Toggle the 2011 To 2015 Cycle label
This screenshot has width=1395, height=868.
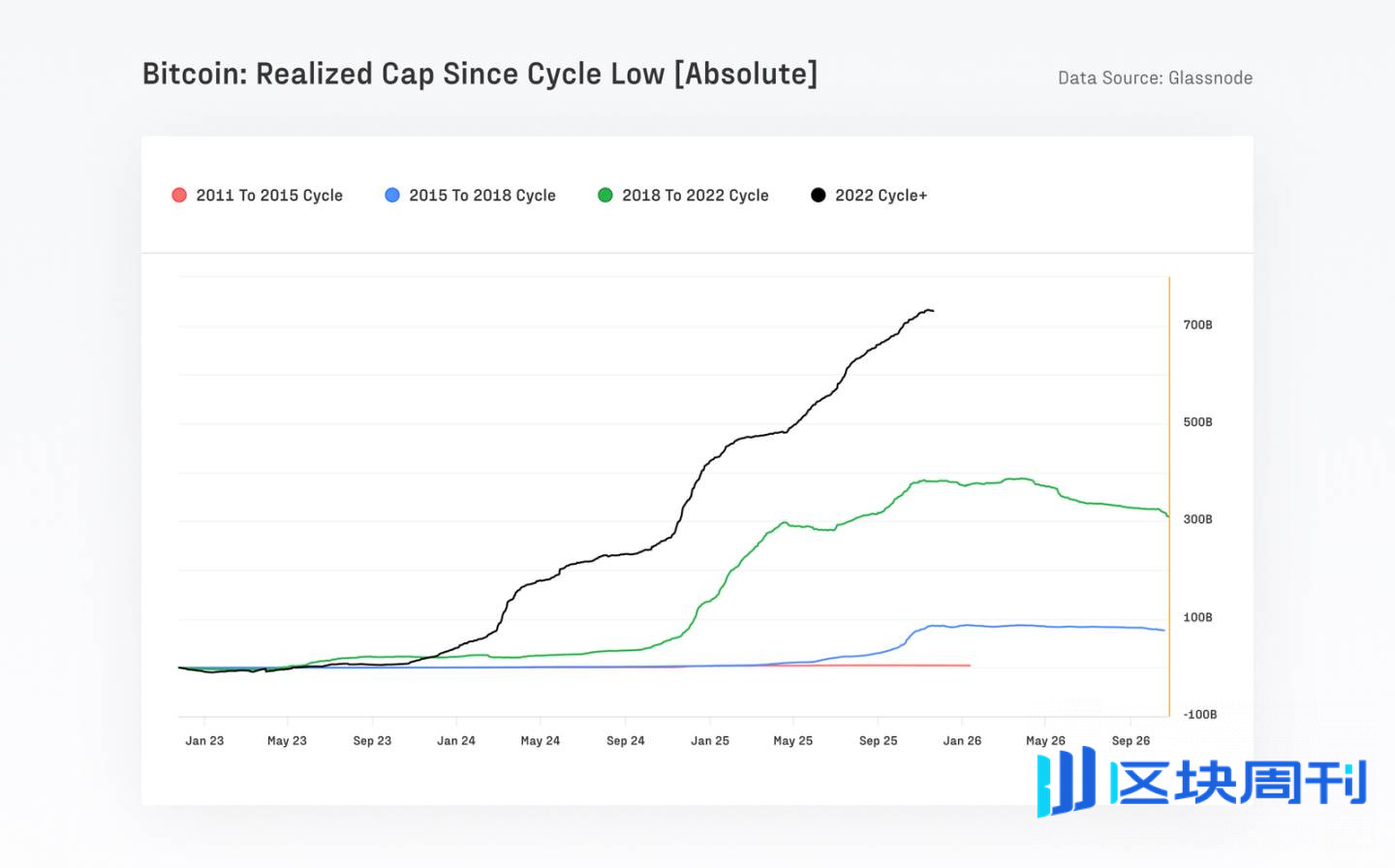[269, 196]
